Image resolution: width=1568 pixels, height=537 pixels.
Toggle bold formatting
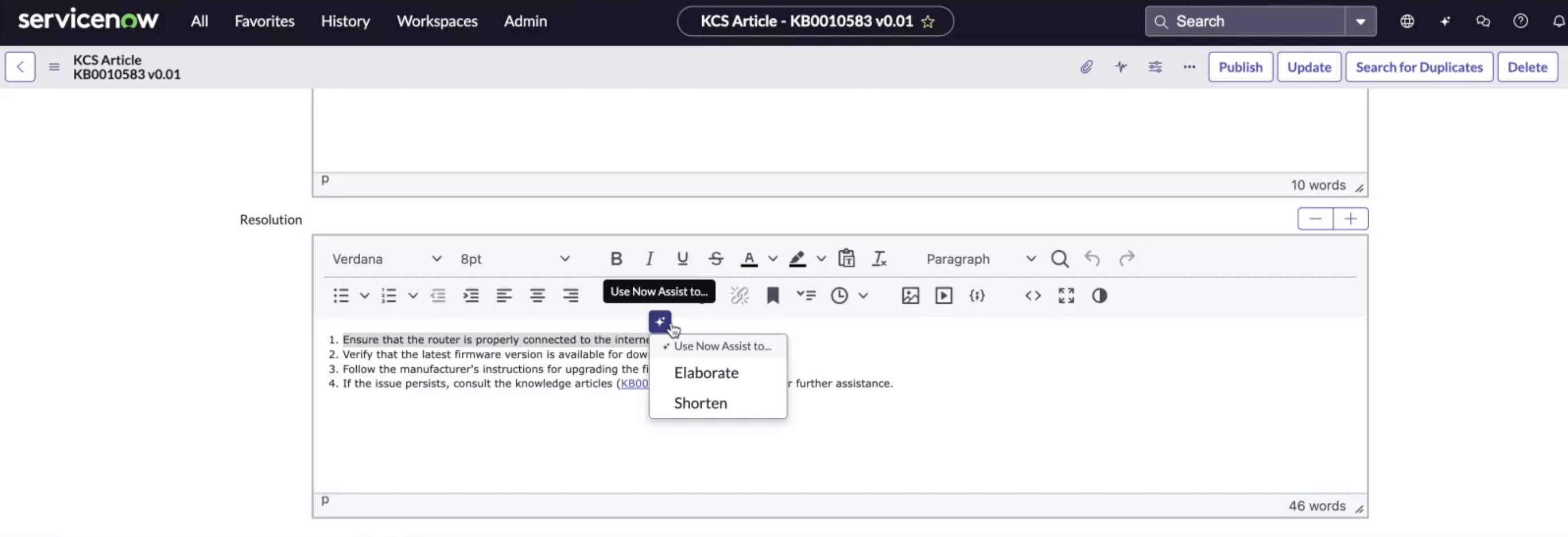(616, 258)
